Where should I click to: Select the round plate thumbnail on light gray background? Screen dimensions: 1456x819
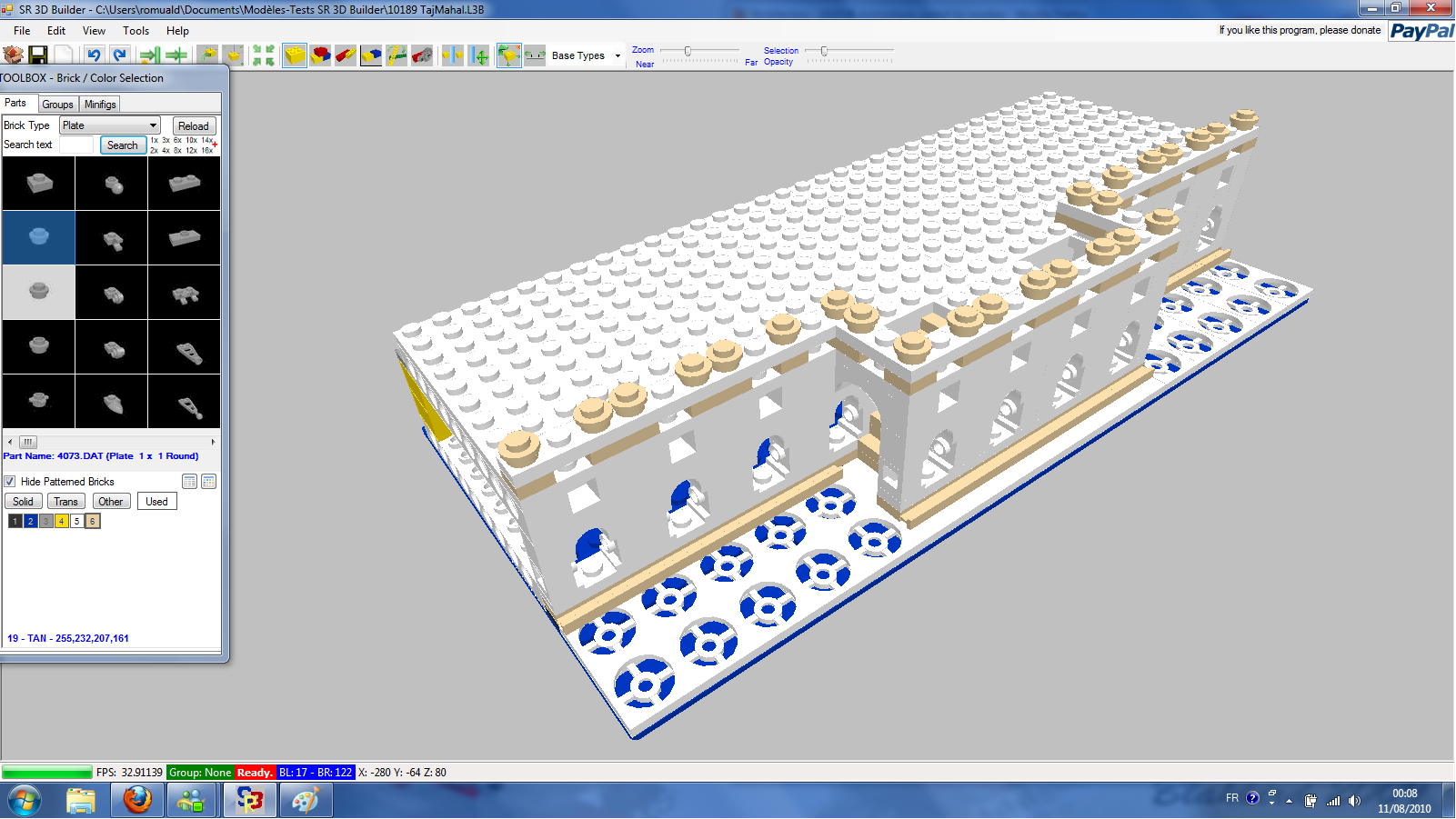[39, 292]
